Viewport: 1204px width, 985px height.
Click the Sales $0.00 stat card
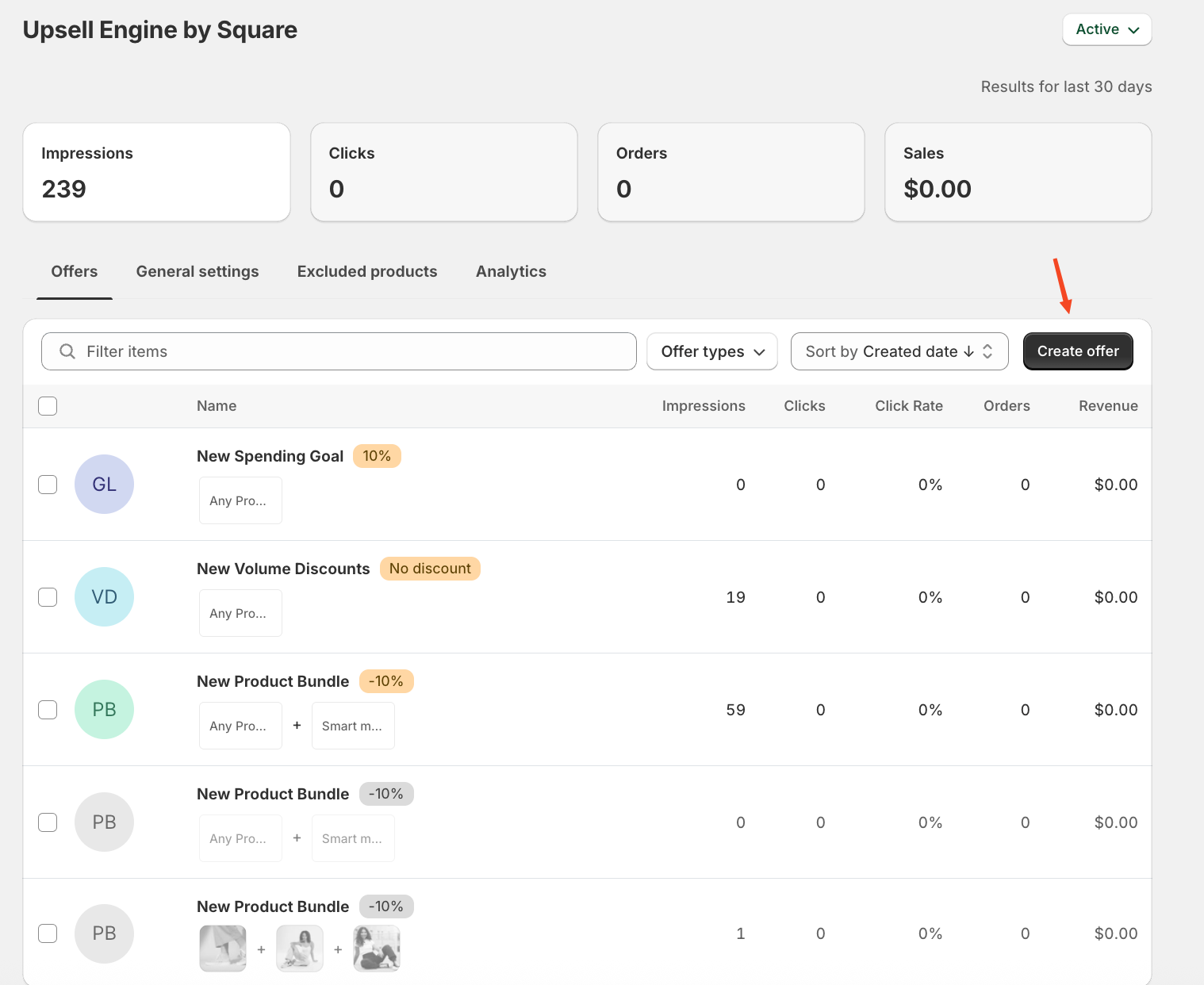[1018, 172]
